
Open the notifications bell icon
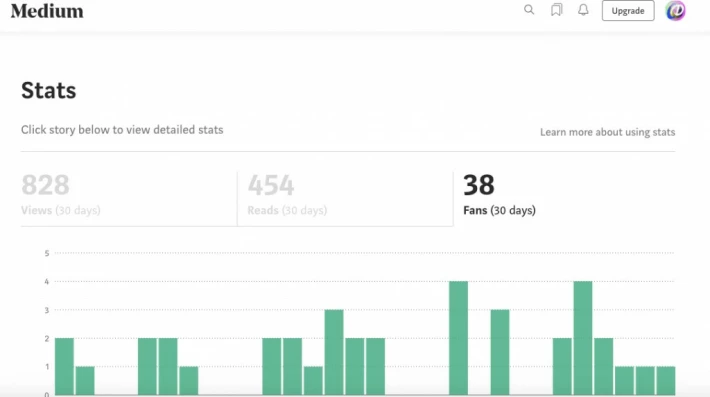tap(583, 10)
